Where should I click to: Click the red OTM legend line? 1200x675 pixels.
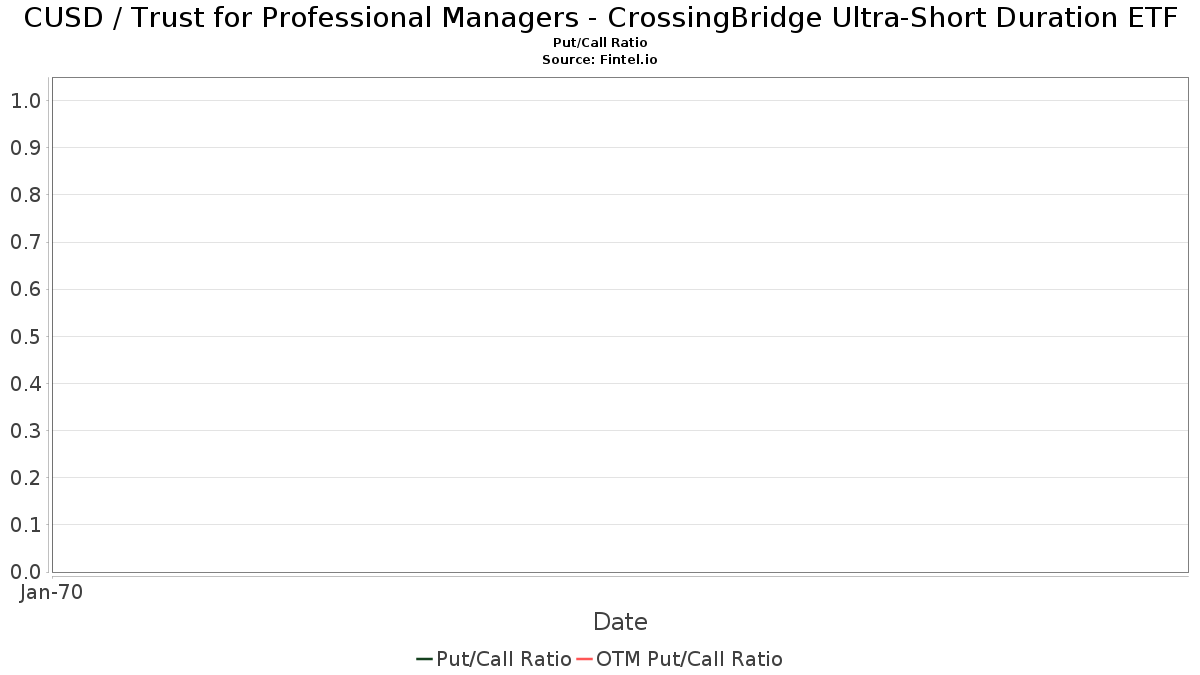point(585,659)
